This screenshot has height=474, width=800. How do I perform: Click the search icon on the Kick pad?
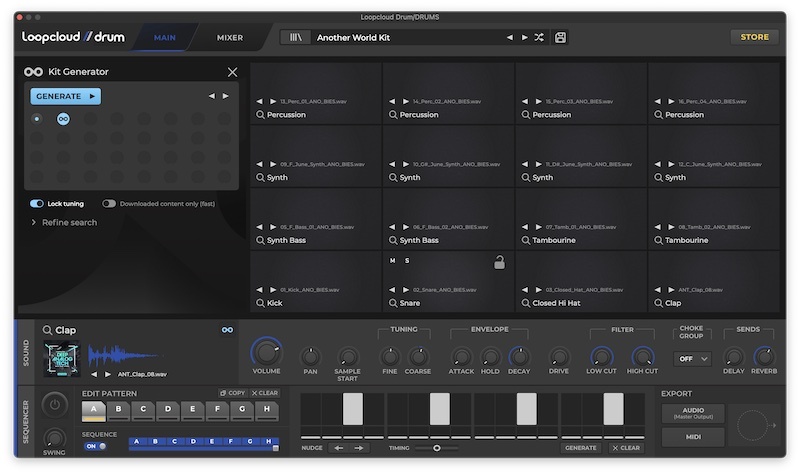261,303
